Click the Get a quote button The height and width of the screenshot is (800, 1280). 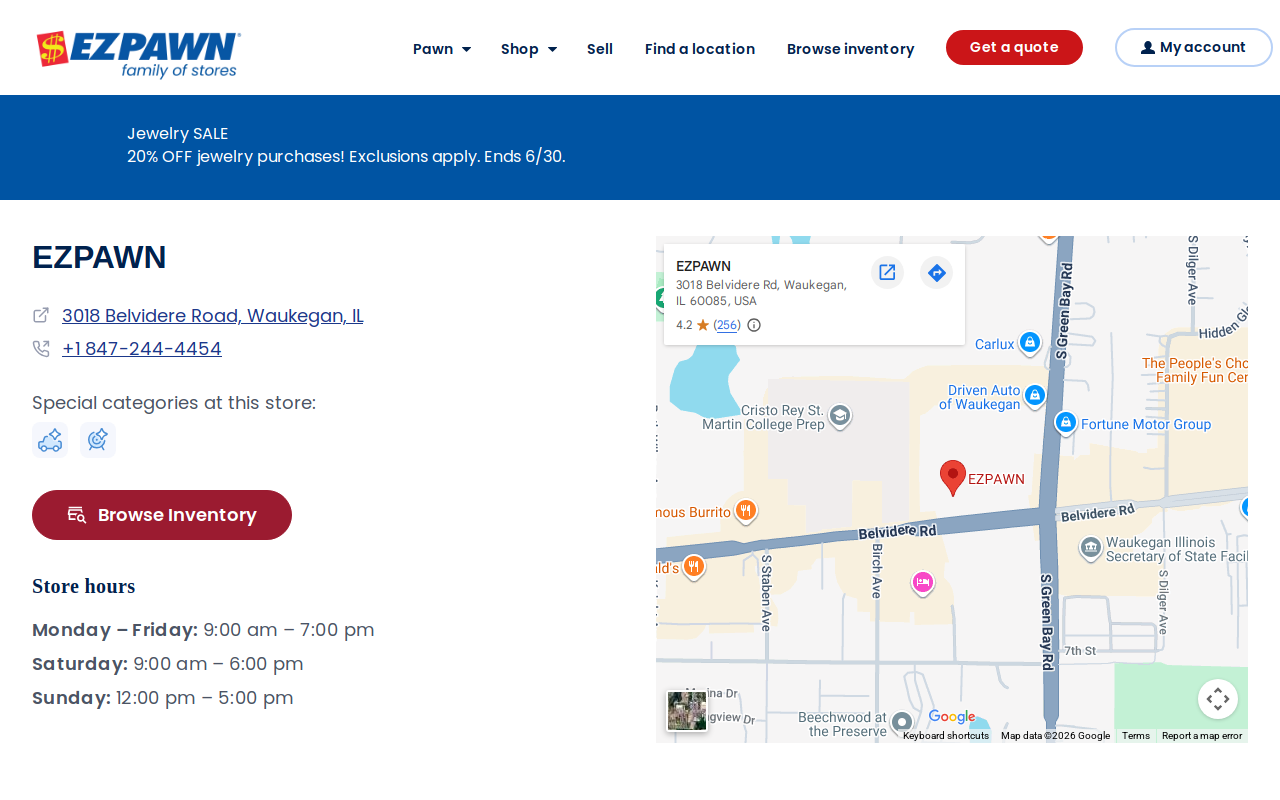1014,48
